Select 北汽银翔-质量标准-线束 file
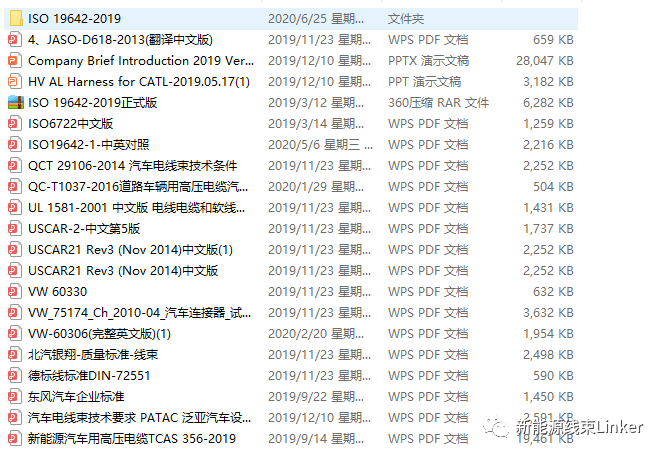Screen dimensions: 664x457 (94, 354)
